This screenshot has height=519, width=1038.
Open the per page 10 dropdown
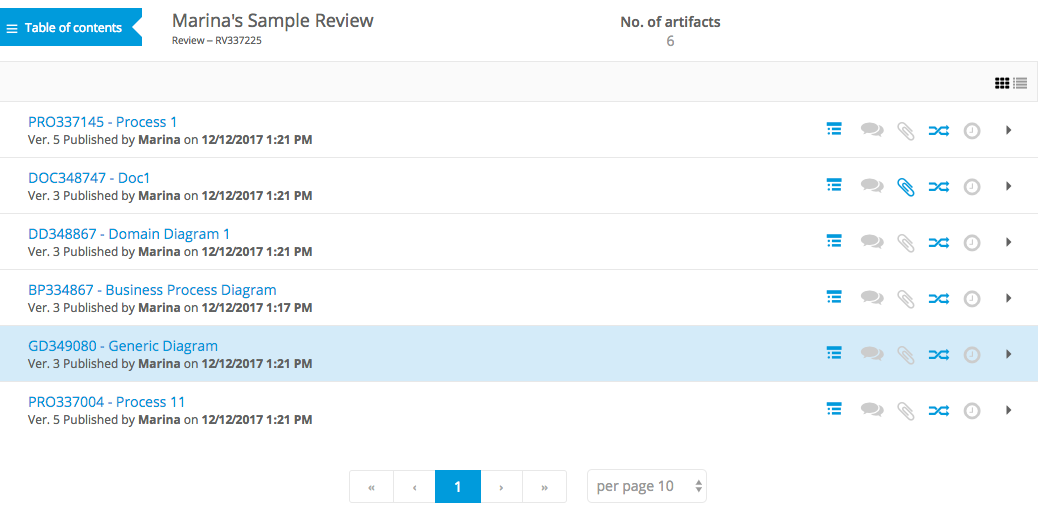[x=647, y=487]
